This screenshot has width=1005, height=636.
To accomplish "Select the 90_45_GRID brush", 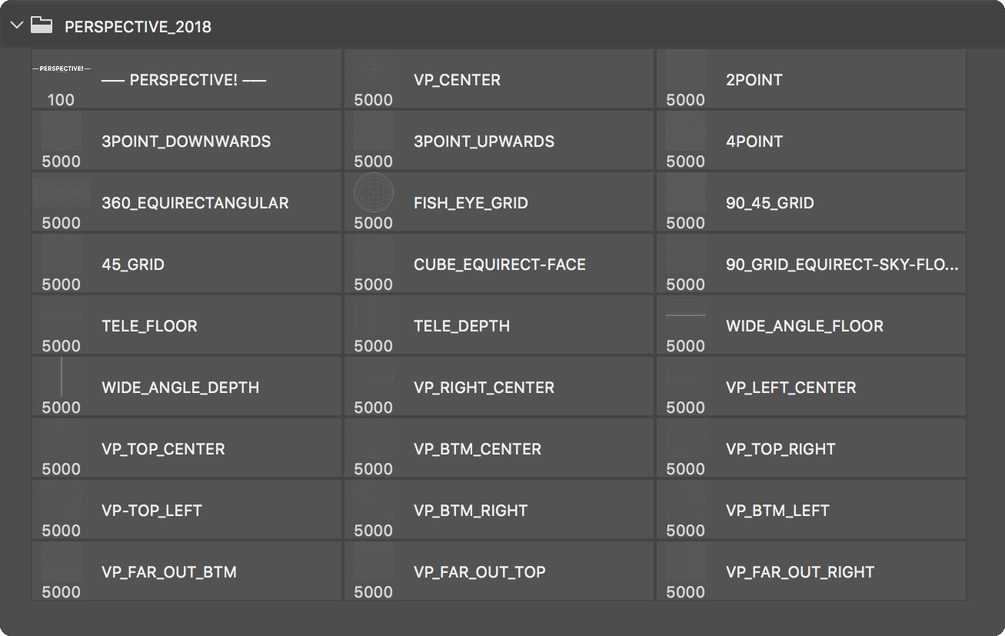I will click(x=811, y=202).
